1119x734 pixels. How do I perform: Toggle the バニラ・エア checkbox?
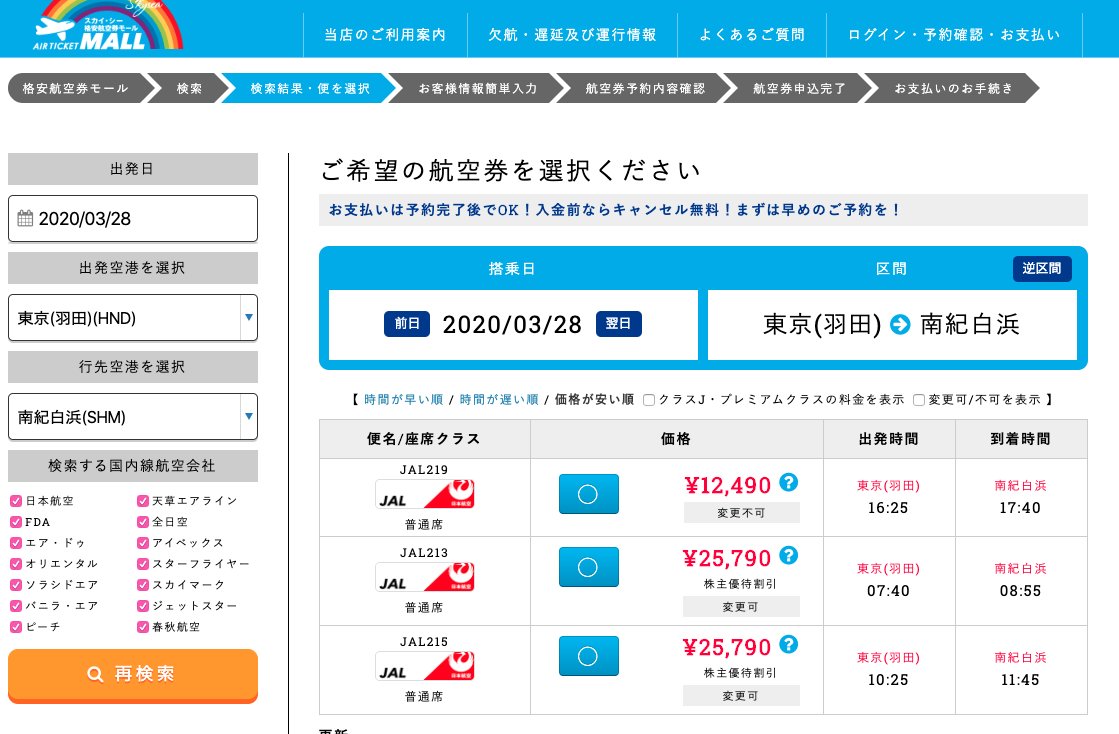coord(16,606)
